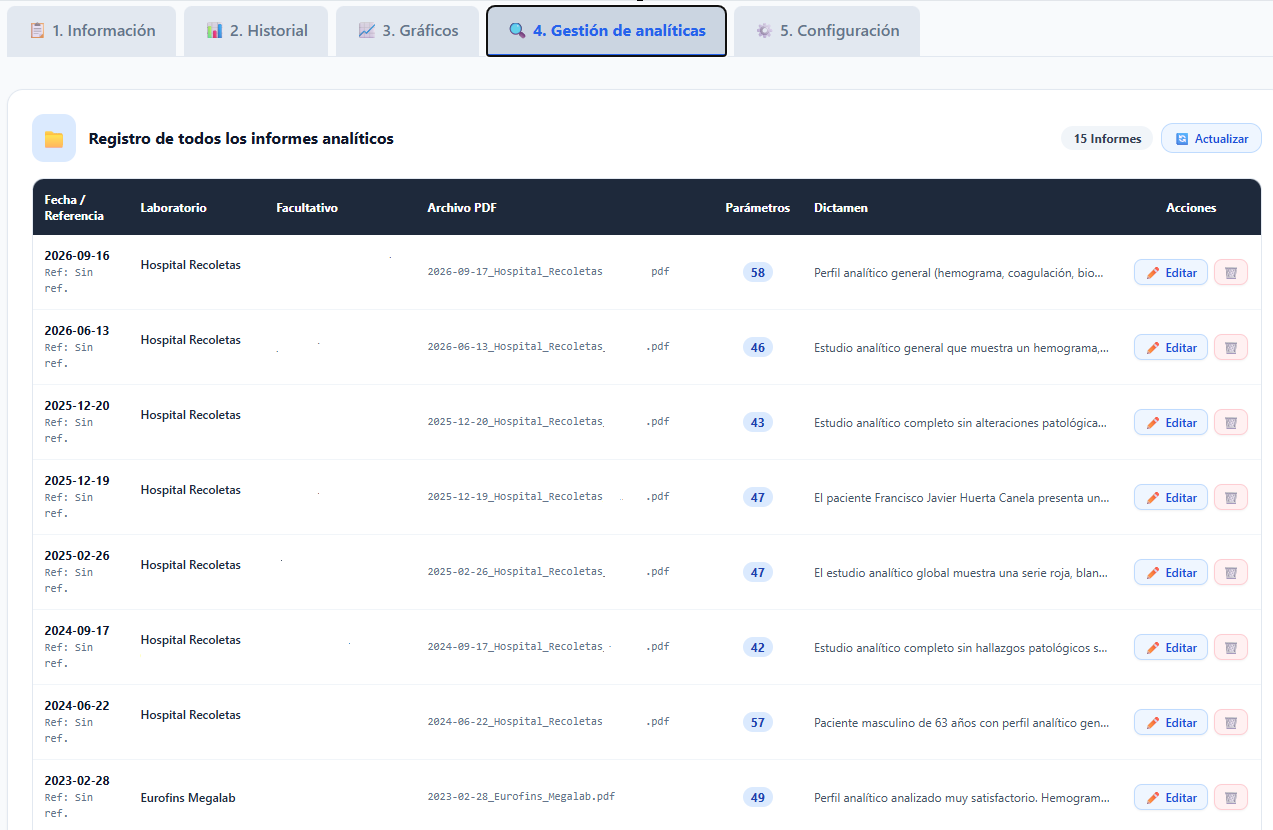
Task: Click the Laboratorio column header
Action: click(173, 208)
